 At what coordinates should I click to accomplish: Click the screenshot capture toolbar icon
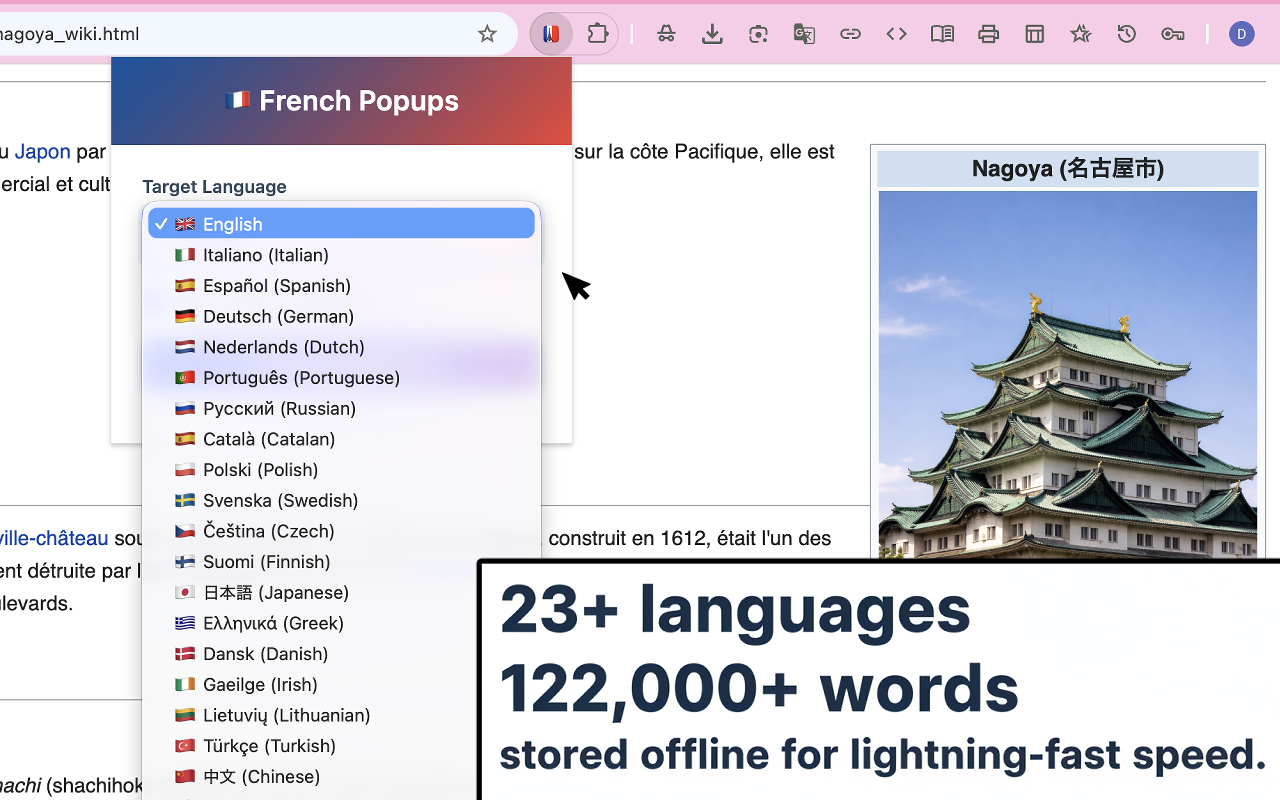click(x=758, y=34)
